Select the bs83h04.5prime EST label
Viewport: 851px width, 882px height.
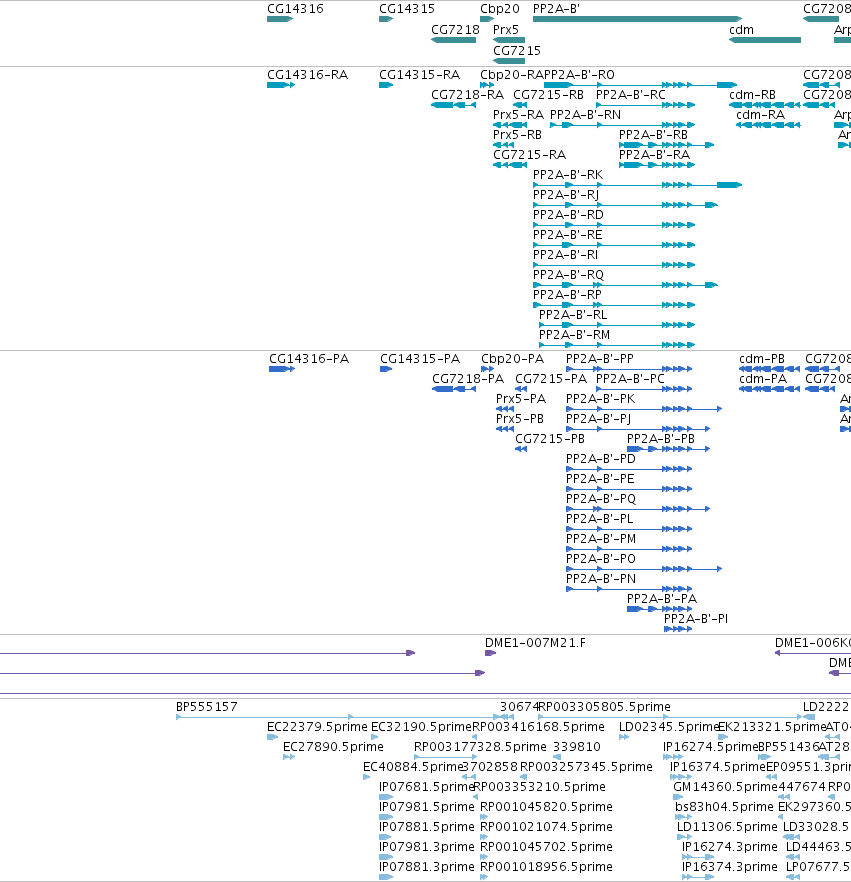point(724,807)
